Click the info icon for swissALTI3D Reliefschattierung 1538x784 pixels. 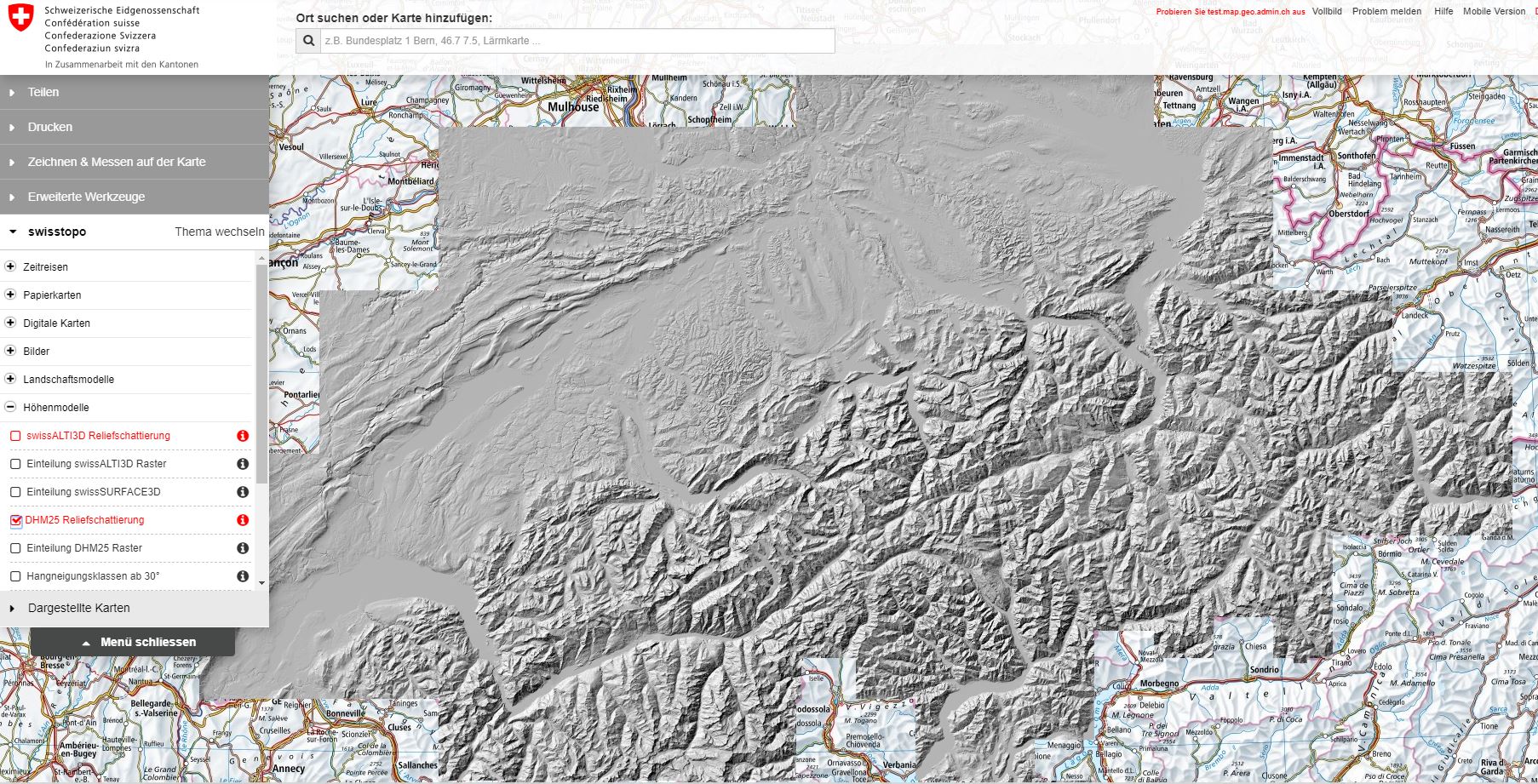pos(243,436)
